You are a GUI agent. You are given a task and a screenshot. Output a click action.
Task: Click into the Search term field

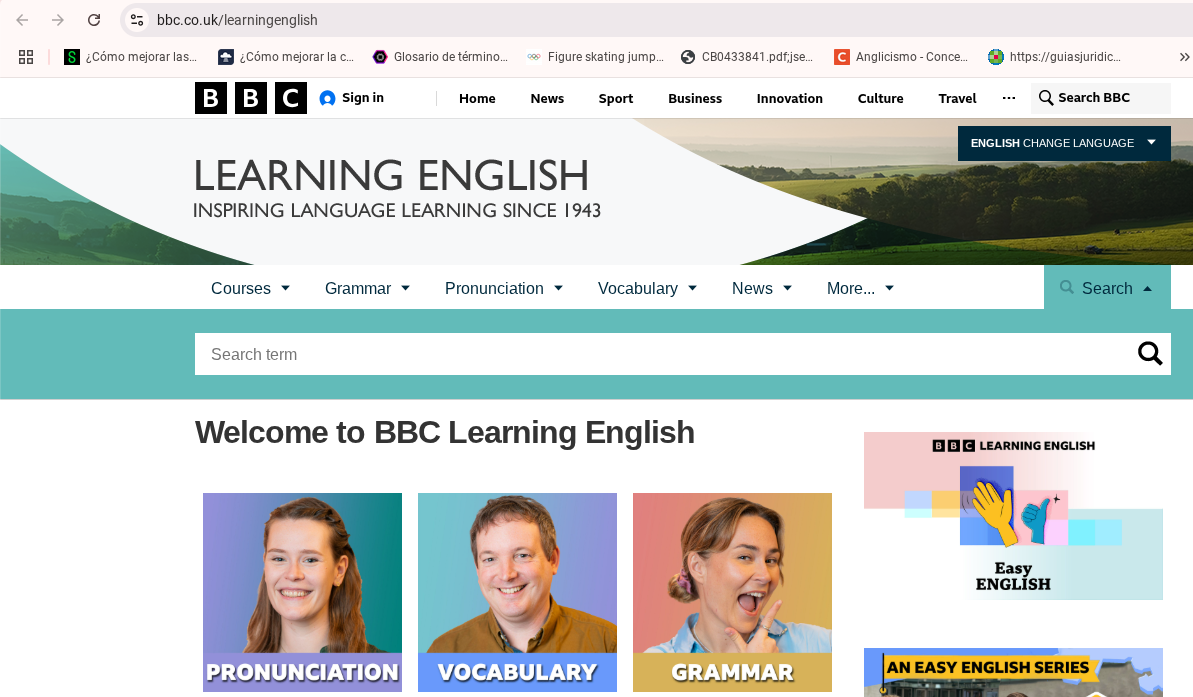click(x=660, y=354)
